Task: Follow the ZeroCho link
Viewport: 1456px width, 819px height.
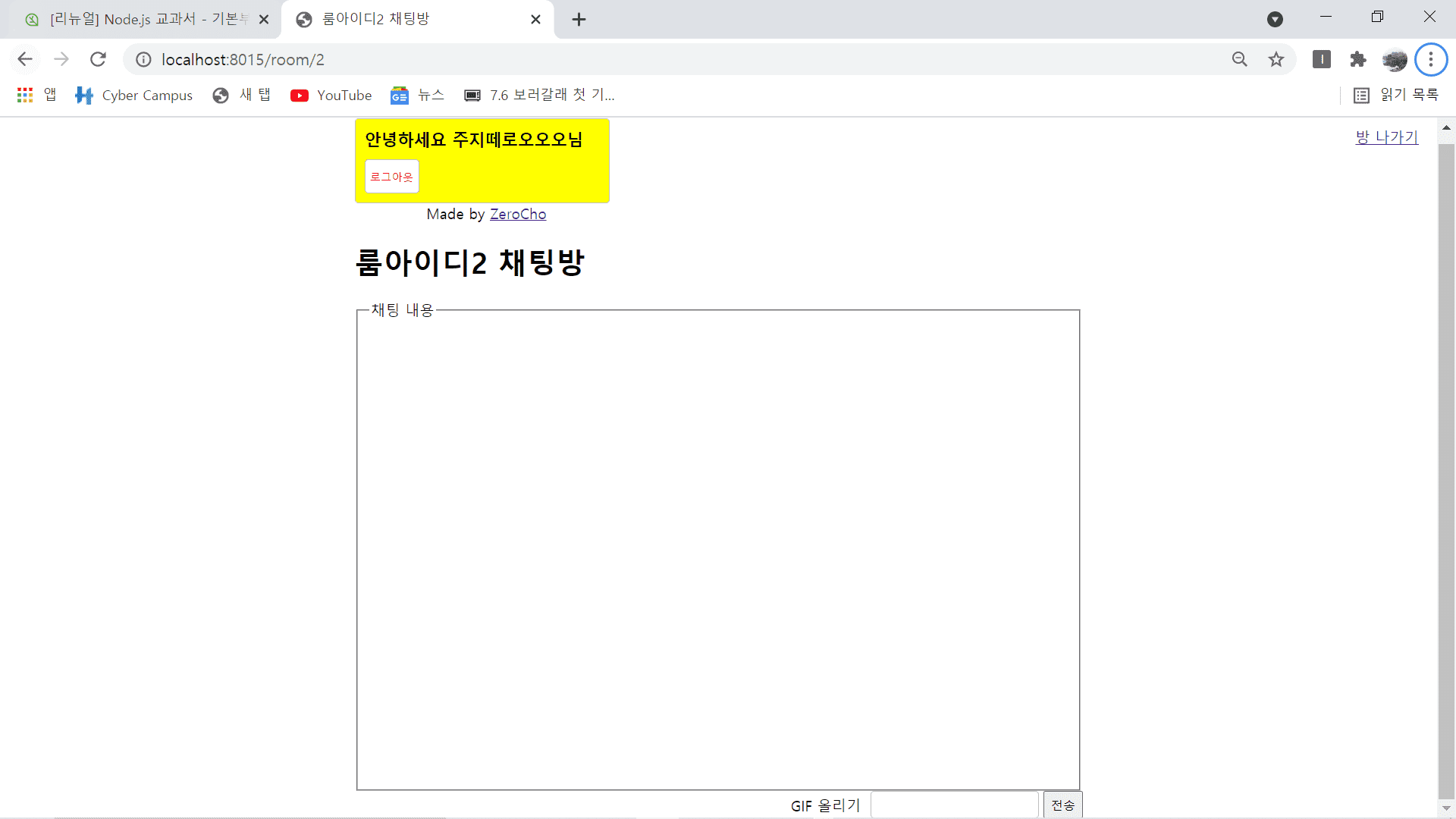Action: click(x=517, y=214)
